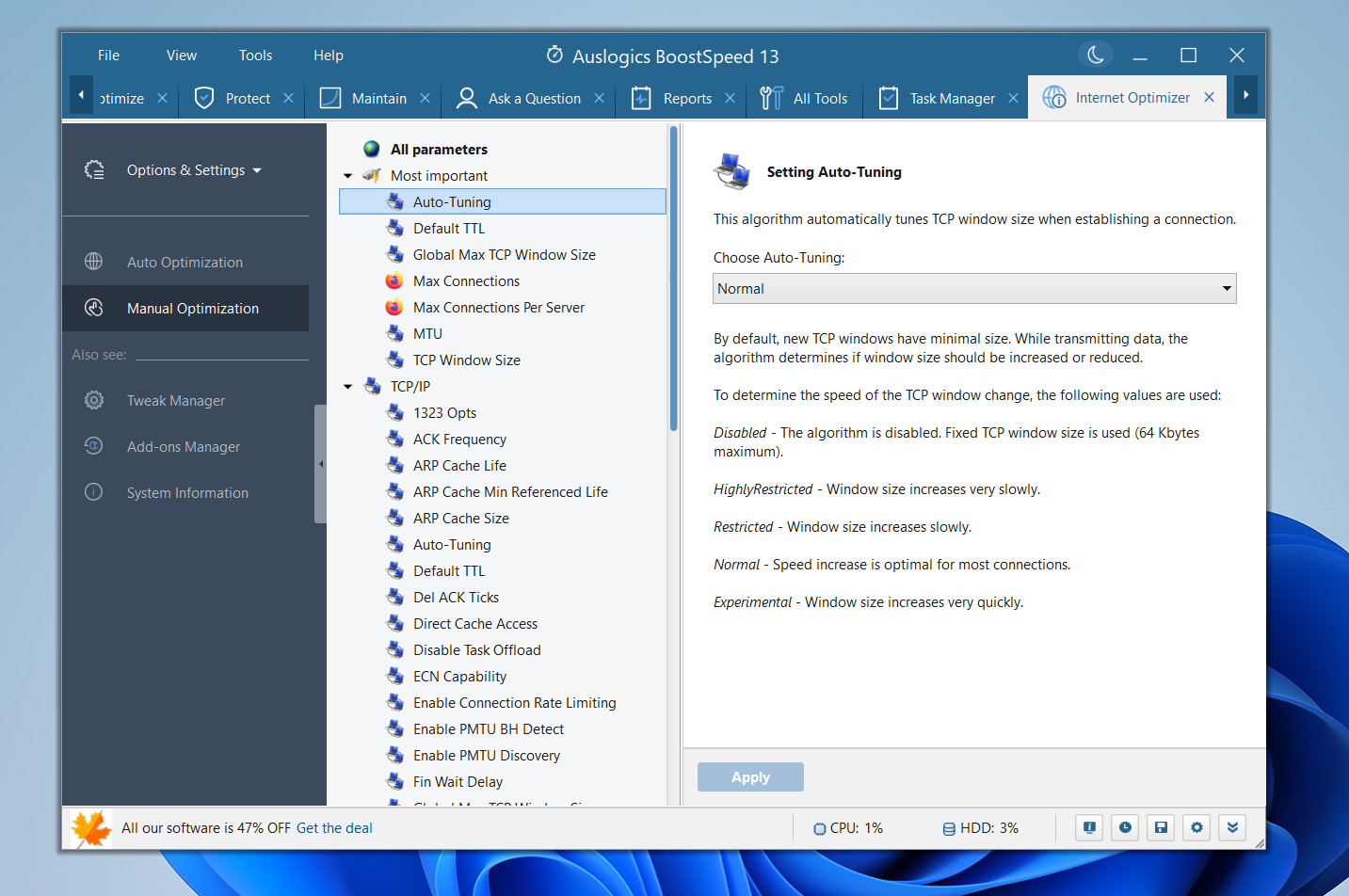This screenshot has height=896, width=1349.
Task: Click the Options & Settings list icon
Action: tap(94, 169)
